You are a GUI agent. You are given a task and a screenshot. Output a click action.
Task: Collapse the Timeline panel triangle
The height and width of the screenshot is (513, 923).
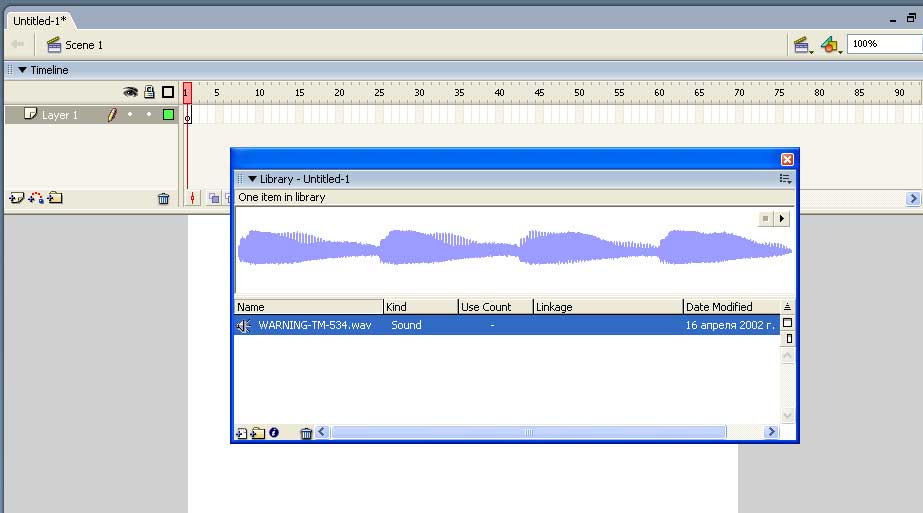pyautogui.click(x=22, y=69)
